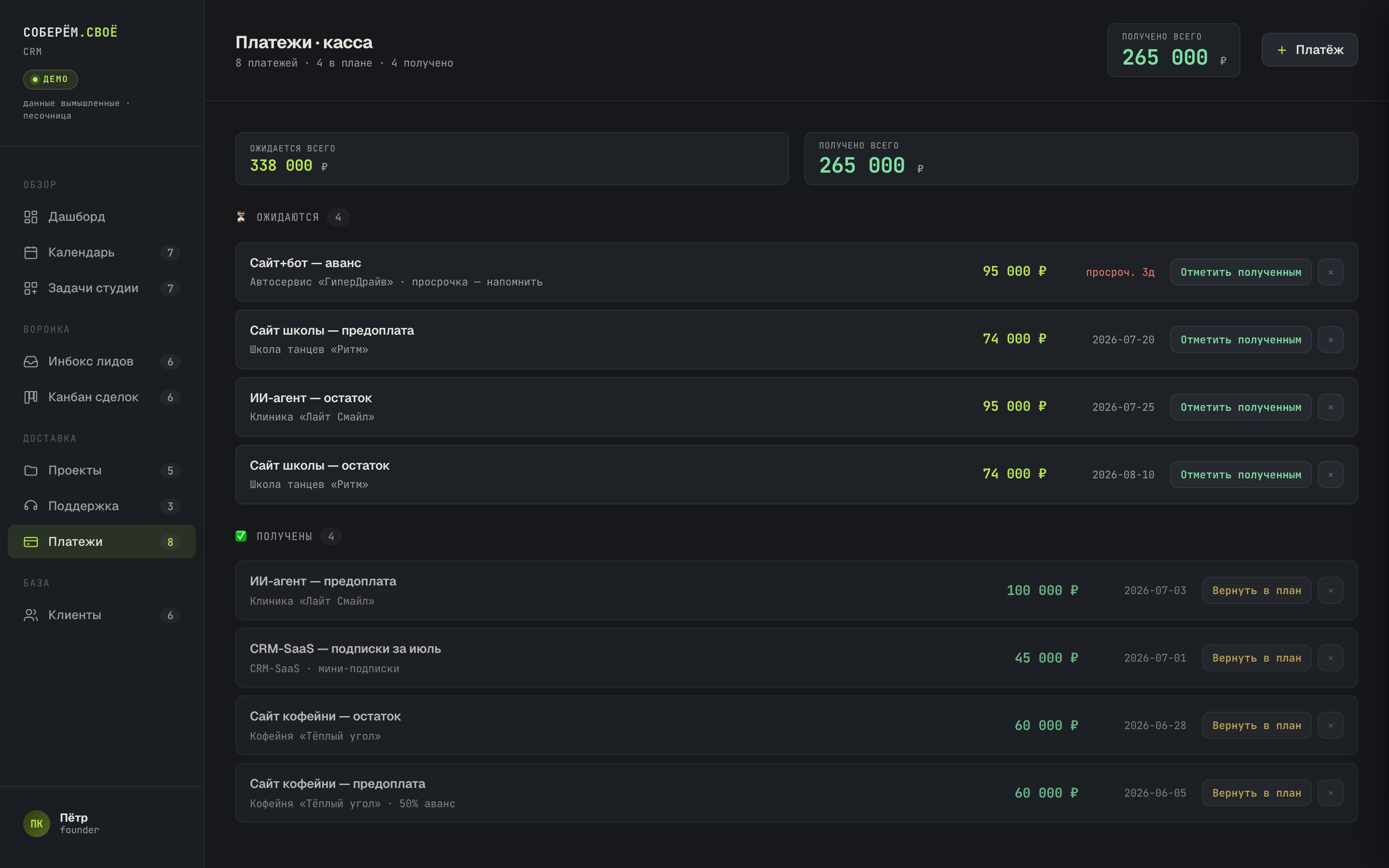Delete the Сайт кофейни — предоплата payment
Viewport: 1389px width, 868px height.
(1331, 793)
